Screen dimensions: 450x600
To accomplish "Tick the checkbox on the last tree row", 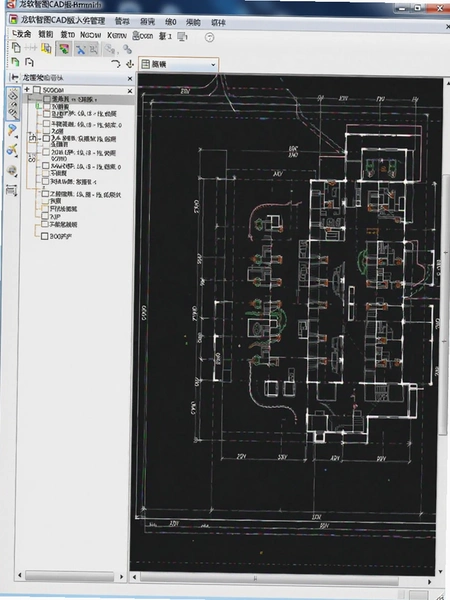I will click(x=44, y=236).
